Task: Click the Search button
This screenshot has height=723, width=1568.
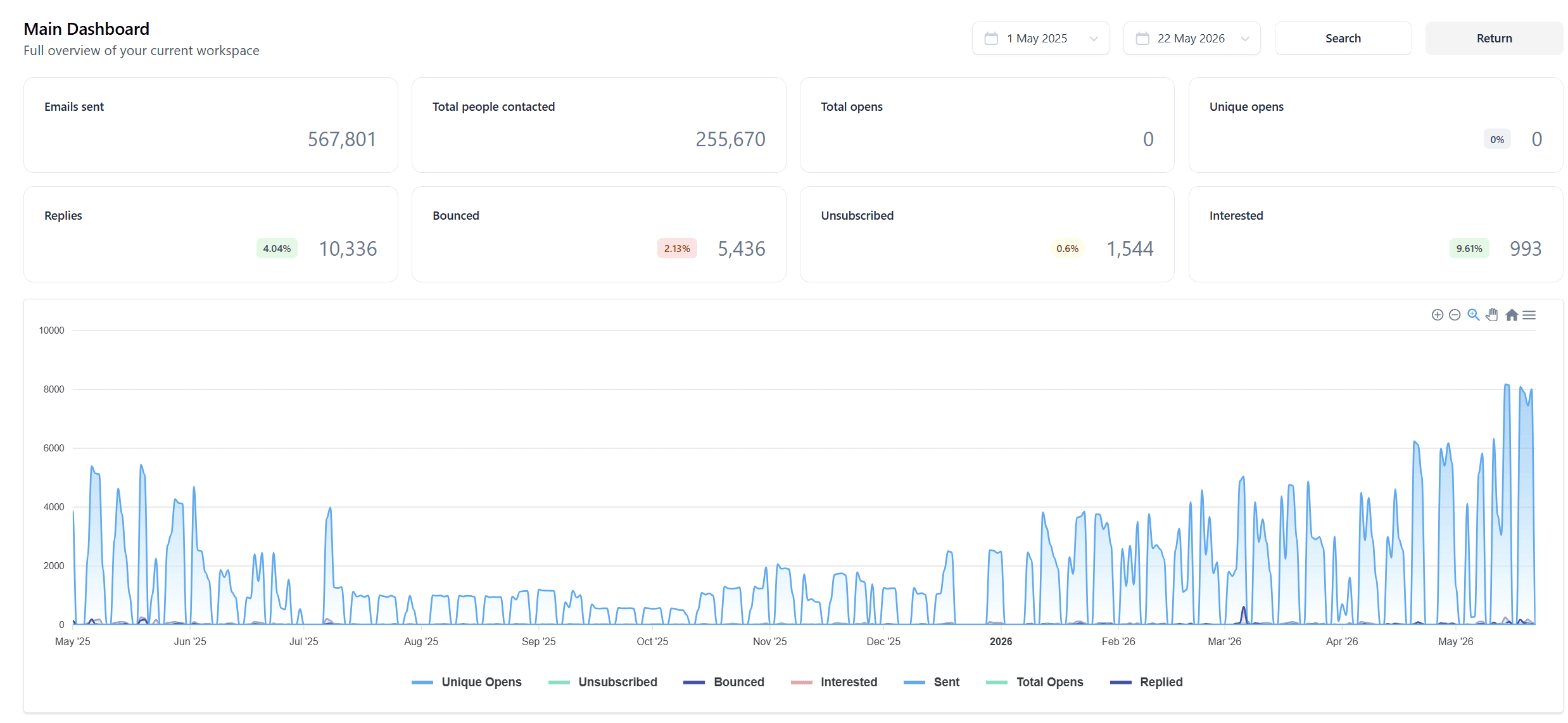Action: click(x=1343, y=39)
